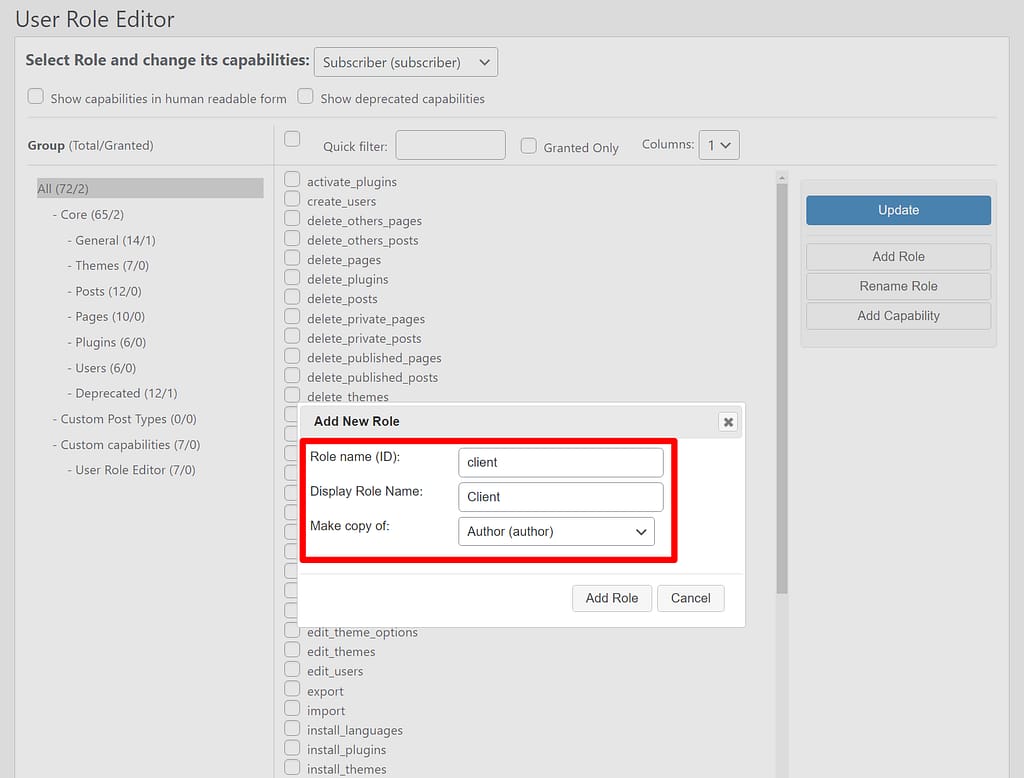Check the create_users capability

[292, 199]
